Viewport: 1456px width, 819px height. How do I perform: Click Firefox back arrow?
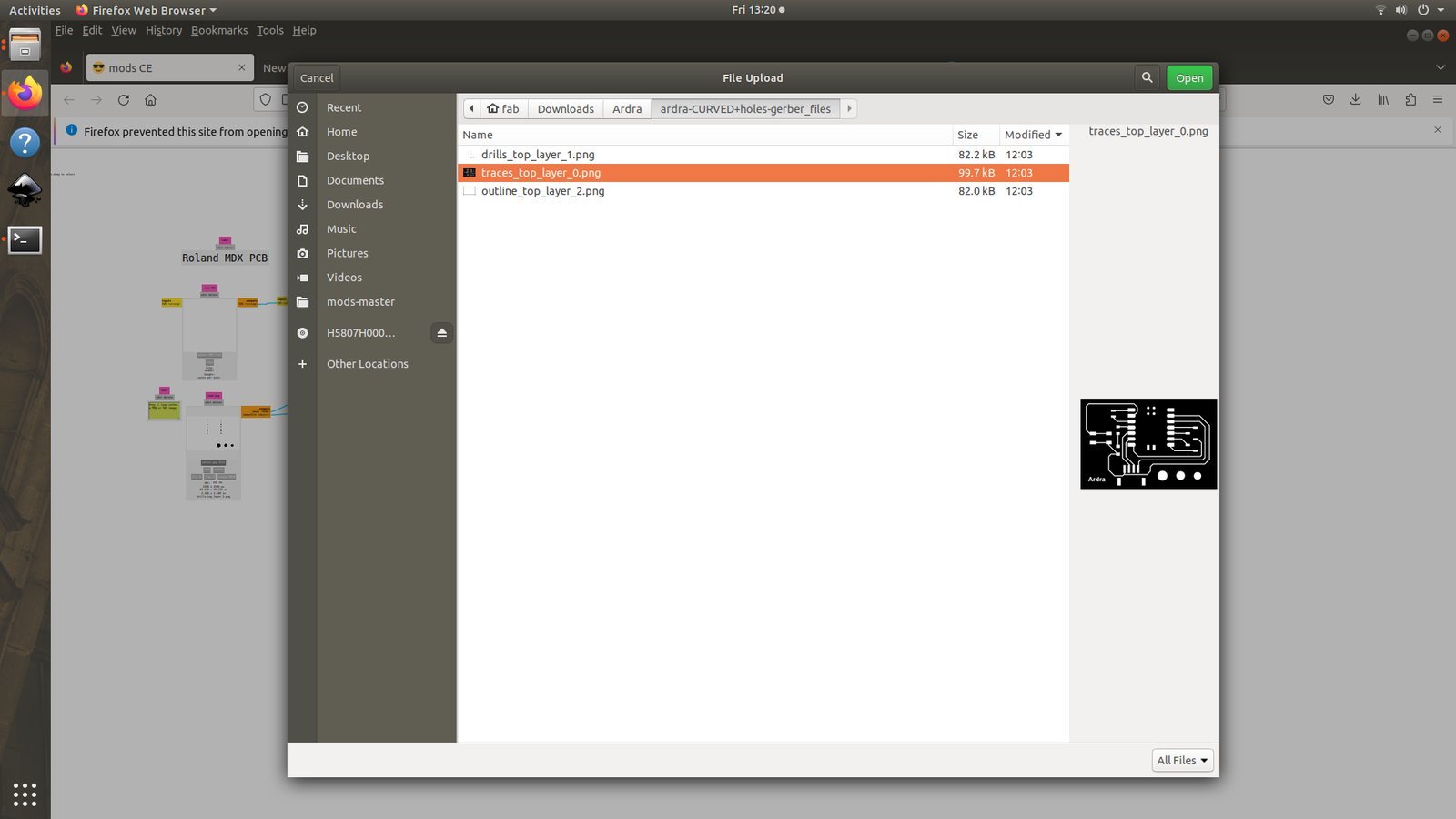click(69, 100)
